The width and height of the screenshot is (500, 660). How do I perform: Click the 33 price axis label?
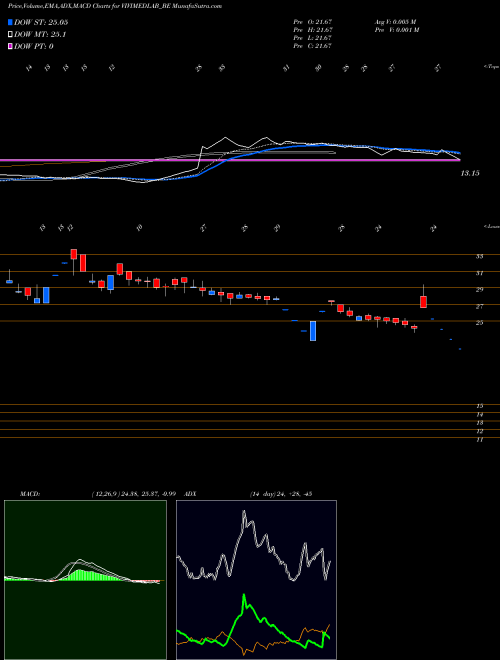click(479, 256)
